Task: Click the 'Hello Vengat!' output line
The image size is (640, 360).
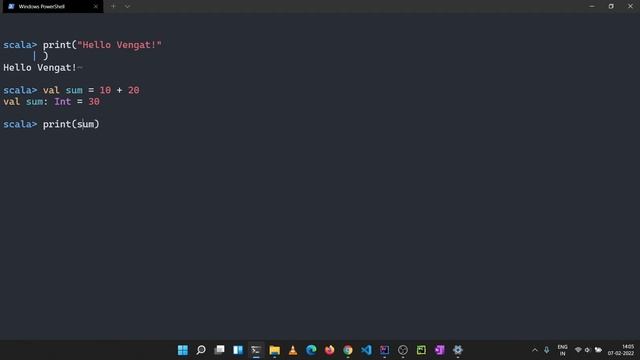Action: pos(40,68)
